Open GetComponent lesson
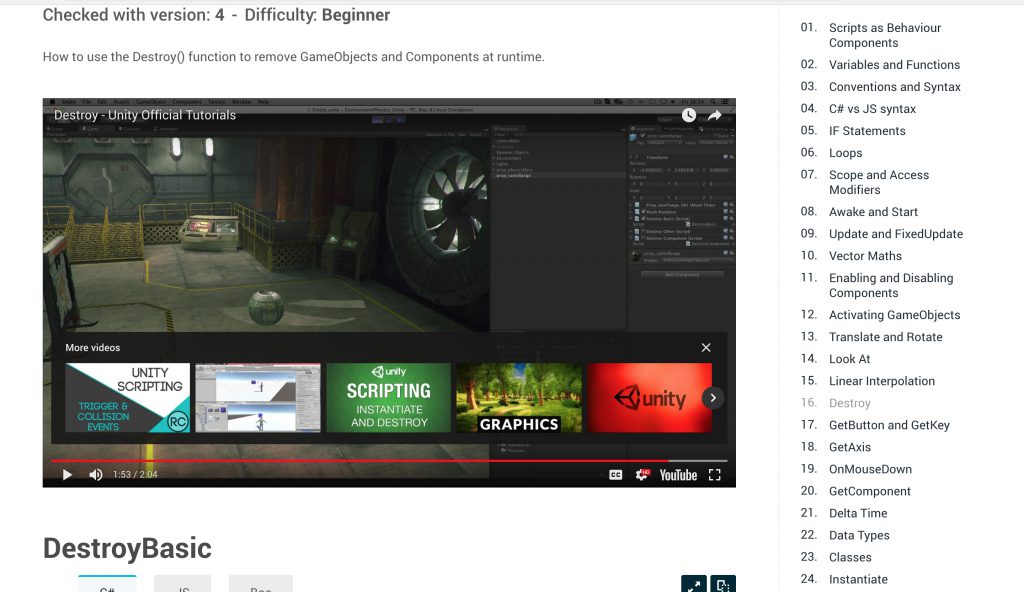The image size is (1024, 592). pyautogui.click(x=870, y=491)
